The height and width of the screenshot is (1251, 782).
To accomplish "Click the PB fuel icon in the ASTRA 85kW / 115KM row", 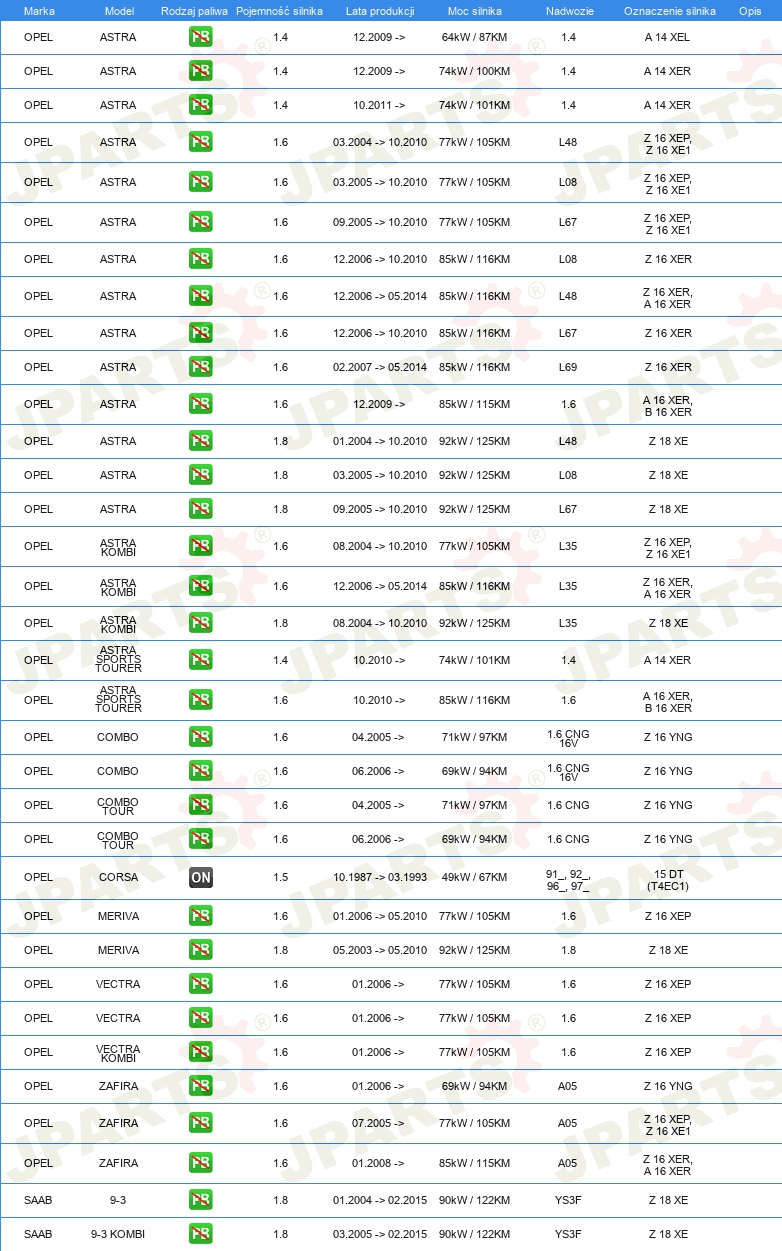I will pyautogui.click(x=201, y=404).
